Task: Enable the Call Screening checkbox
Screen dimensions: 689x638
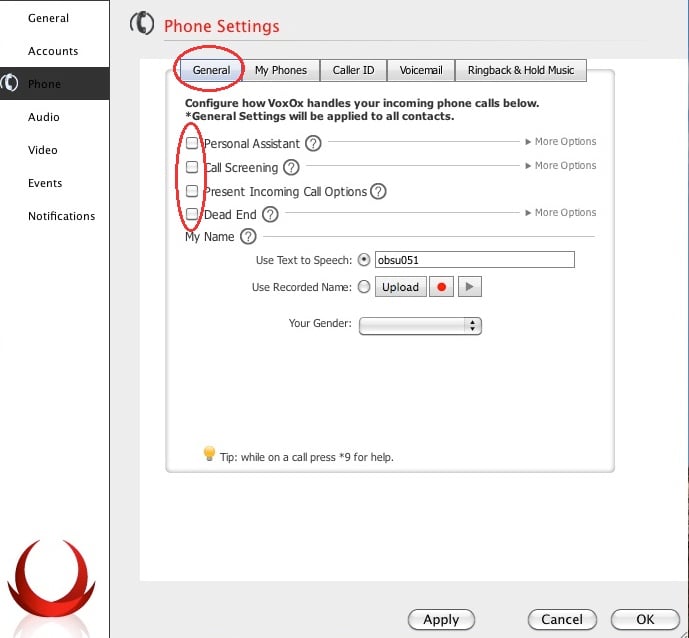Action: [192, 167]
